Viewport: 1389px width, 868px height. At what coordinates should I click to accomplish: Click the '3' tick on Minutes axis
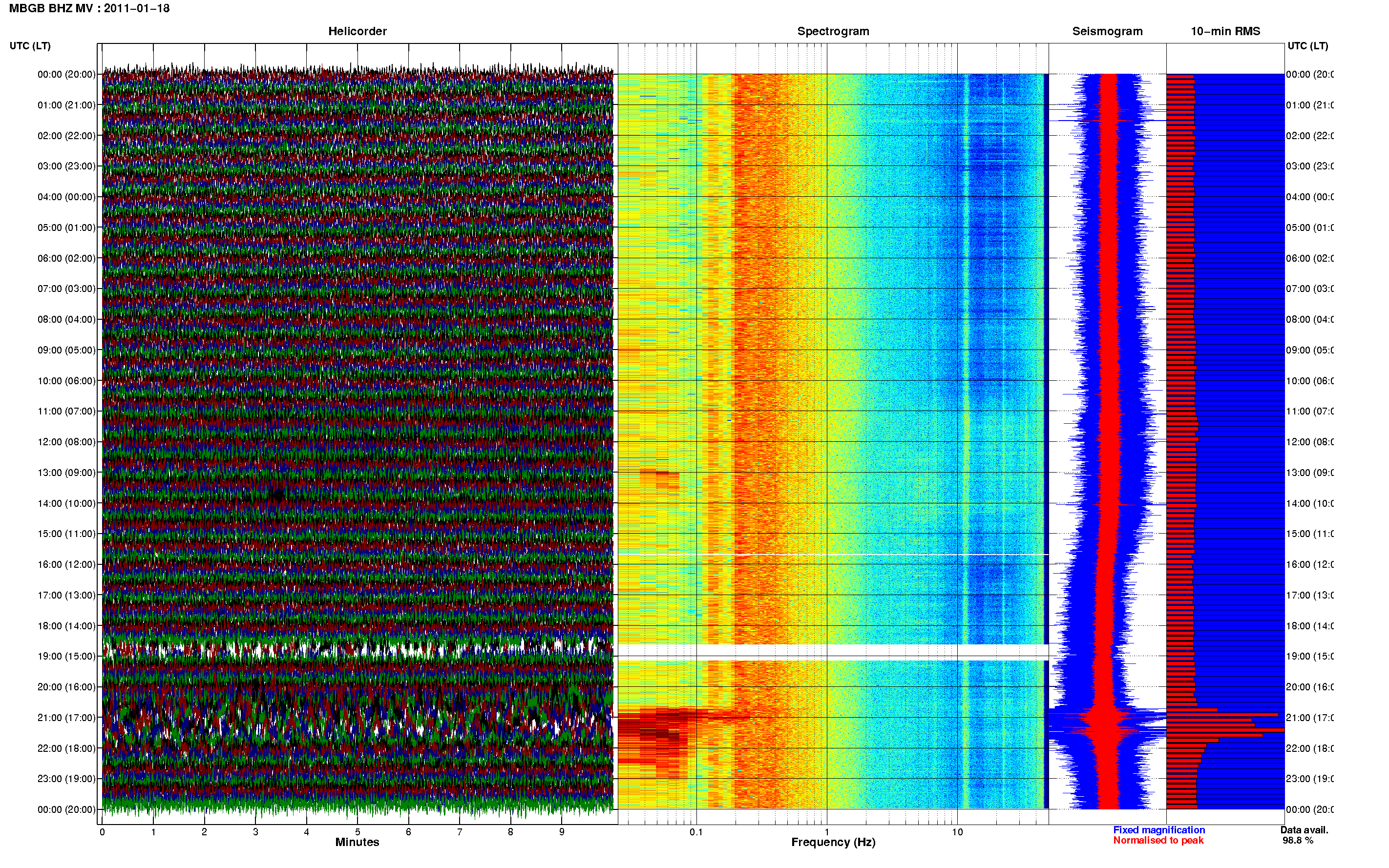[x=255, y=832]
